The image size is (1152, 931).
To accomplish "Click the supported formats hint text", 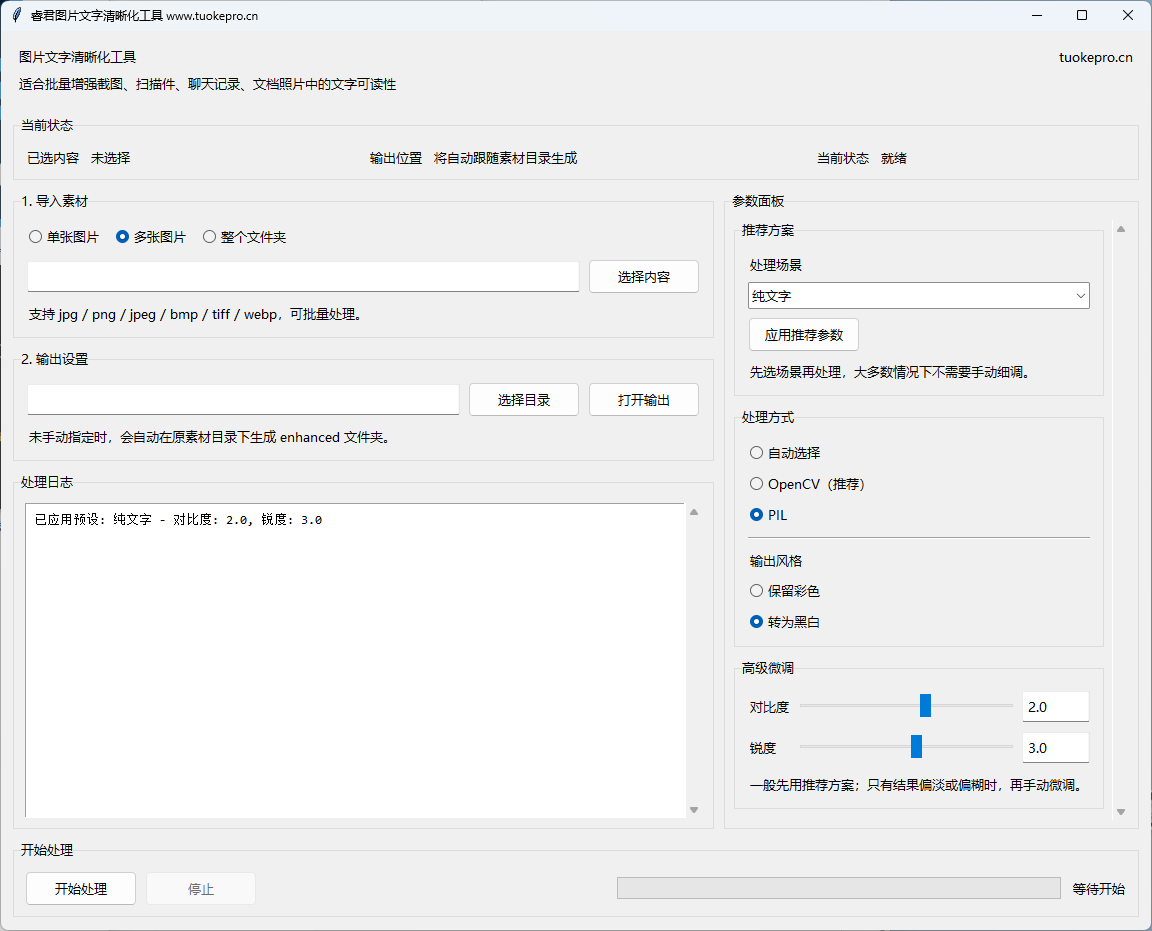I will pos(195,314).
